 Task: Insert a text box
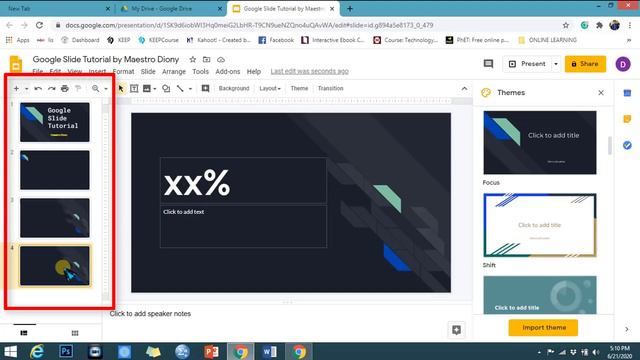tap(134, 89)
